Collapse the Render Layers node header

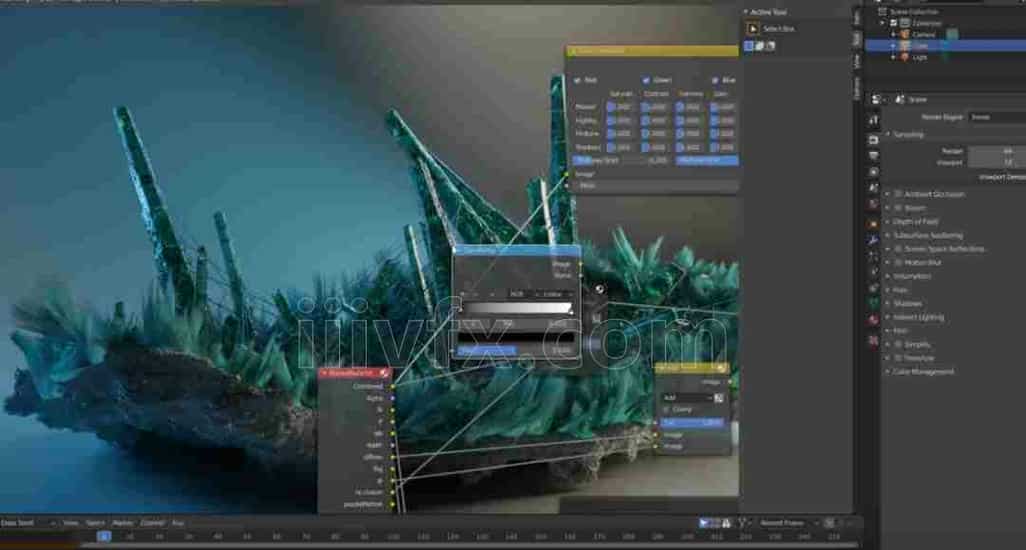coord(324,373)
